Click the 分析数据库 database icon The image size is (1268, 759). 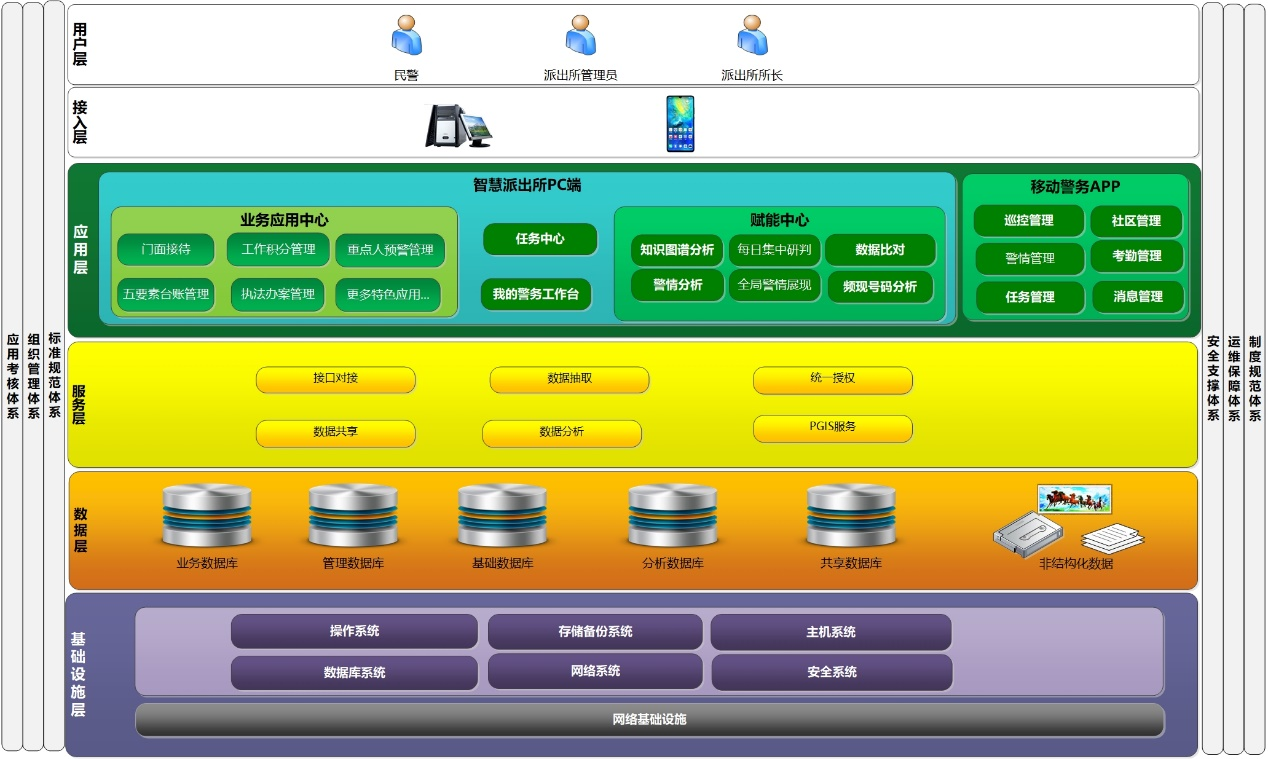[x=672, y=516]
